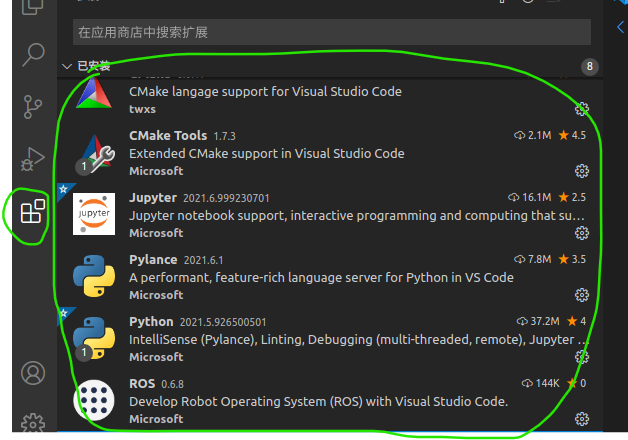Image resolution: width=628 pixels, height=440 pixels.
Task: Click Microsoft publisher under CMake Tools
Action: click(156, 171)
